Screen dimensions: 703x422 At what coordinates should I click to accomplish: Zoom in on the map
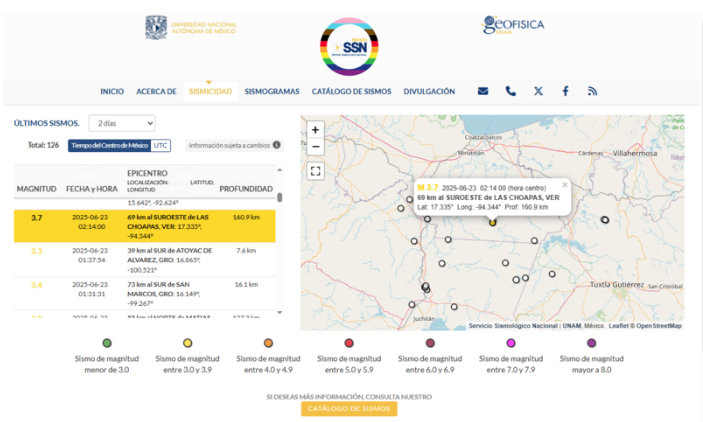pyautogui.click(x=316, y=130)
